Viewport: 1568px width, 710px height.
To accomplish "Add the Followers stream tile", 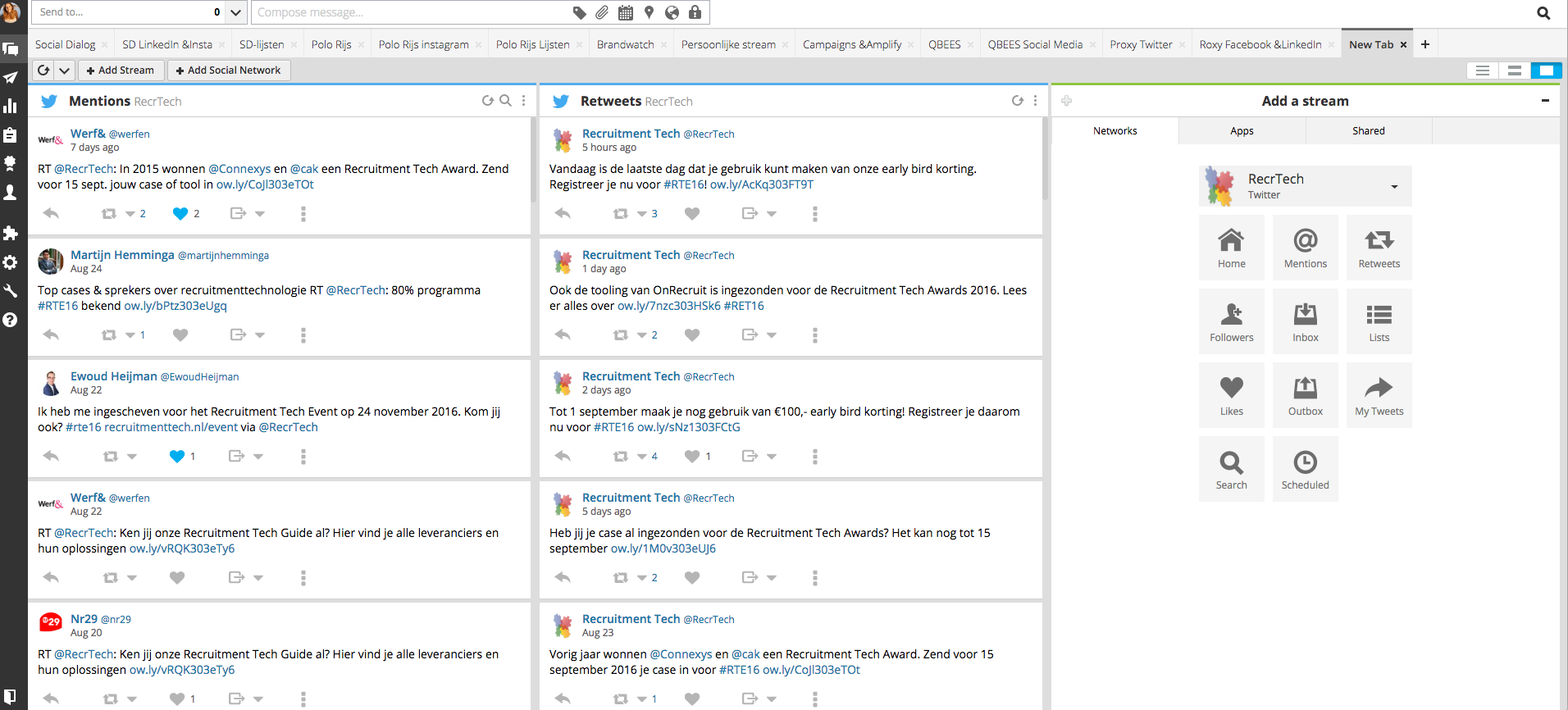I will tap(1231, 321).
